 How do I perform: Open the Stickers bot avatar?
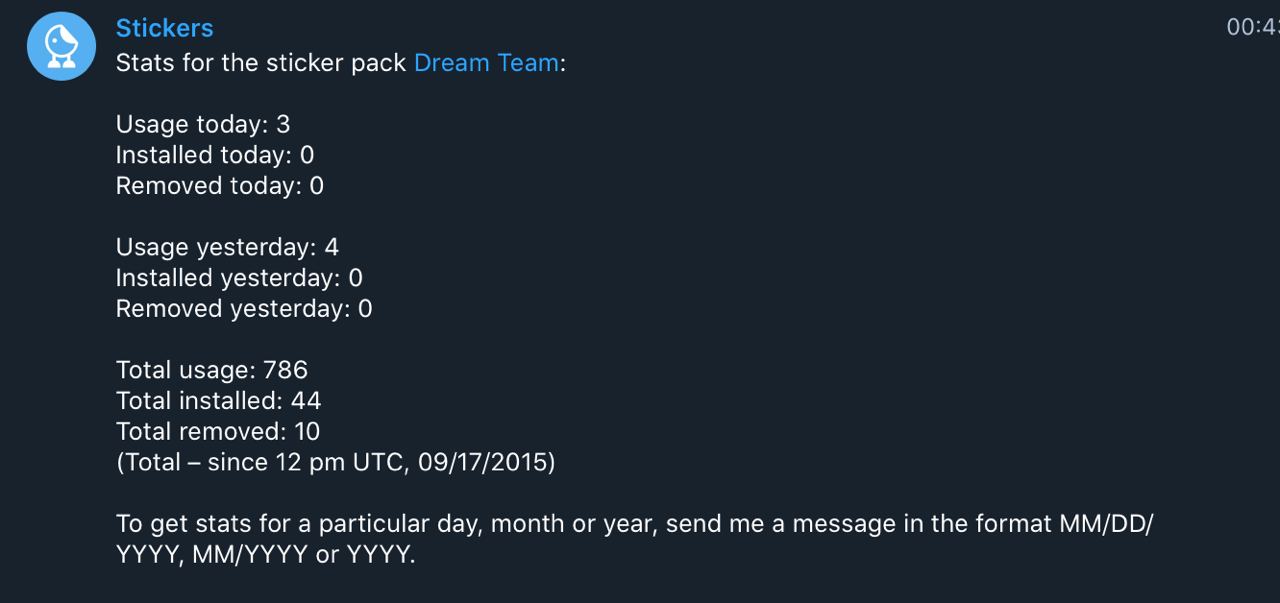pyautogui.click(x=61, y=46)
